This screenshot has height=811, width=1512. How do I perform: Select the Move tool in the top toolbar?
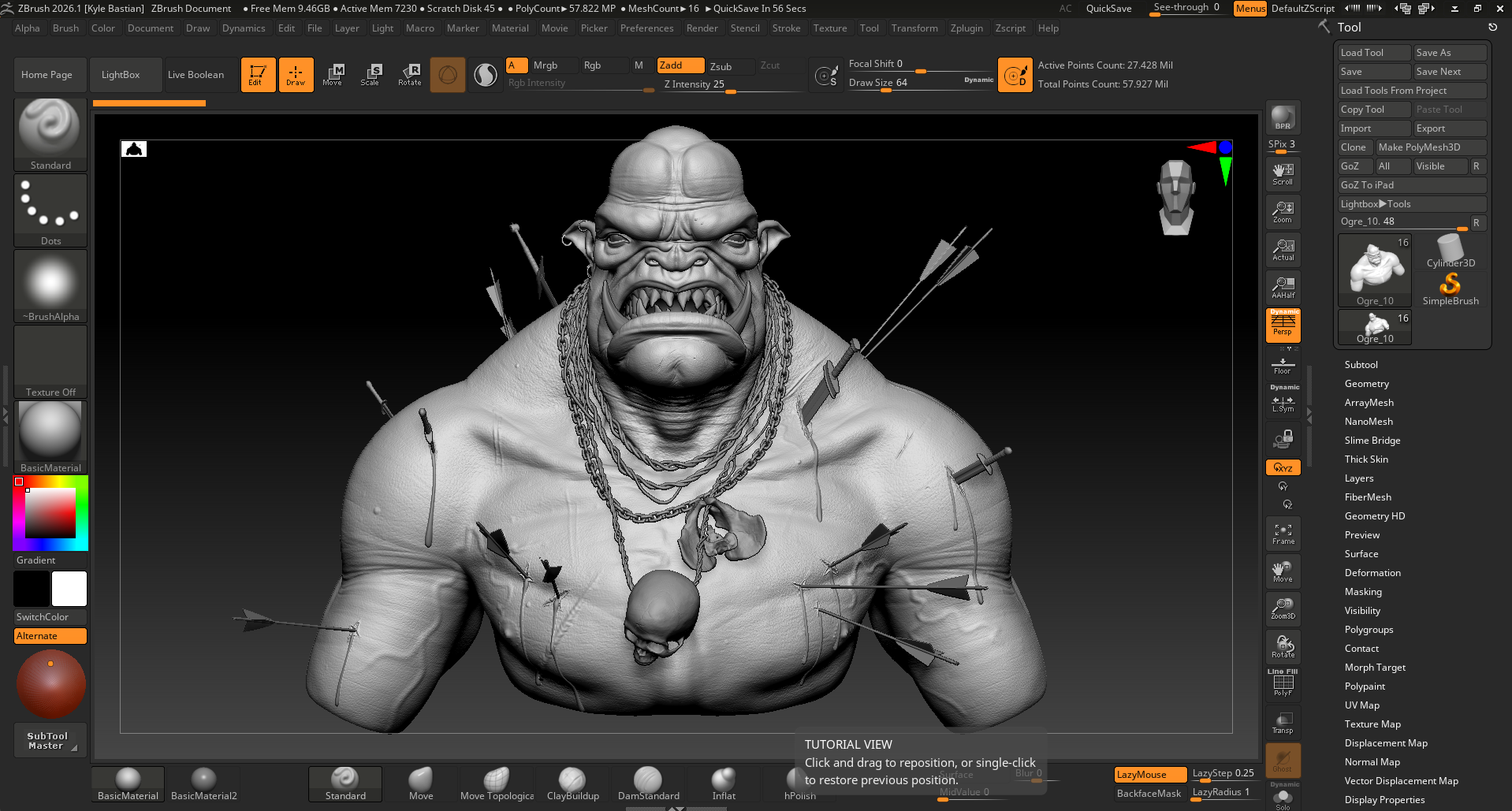pyautogui.click(x=333, y=74)
